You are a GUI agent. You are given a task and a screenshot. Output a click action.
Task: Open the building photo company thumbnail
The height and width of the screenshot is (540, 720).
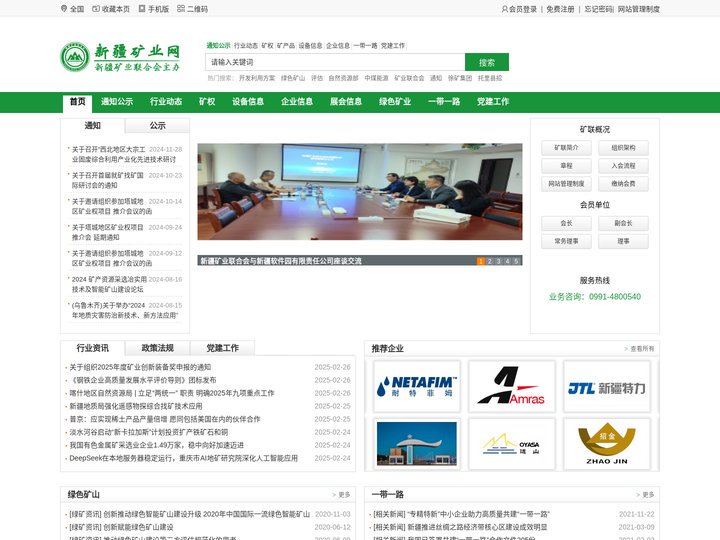(x=417, y=444)
